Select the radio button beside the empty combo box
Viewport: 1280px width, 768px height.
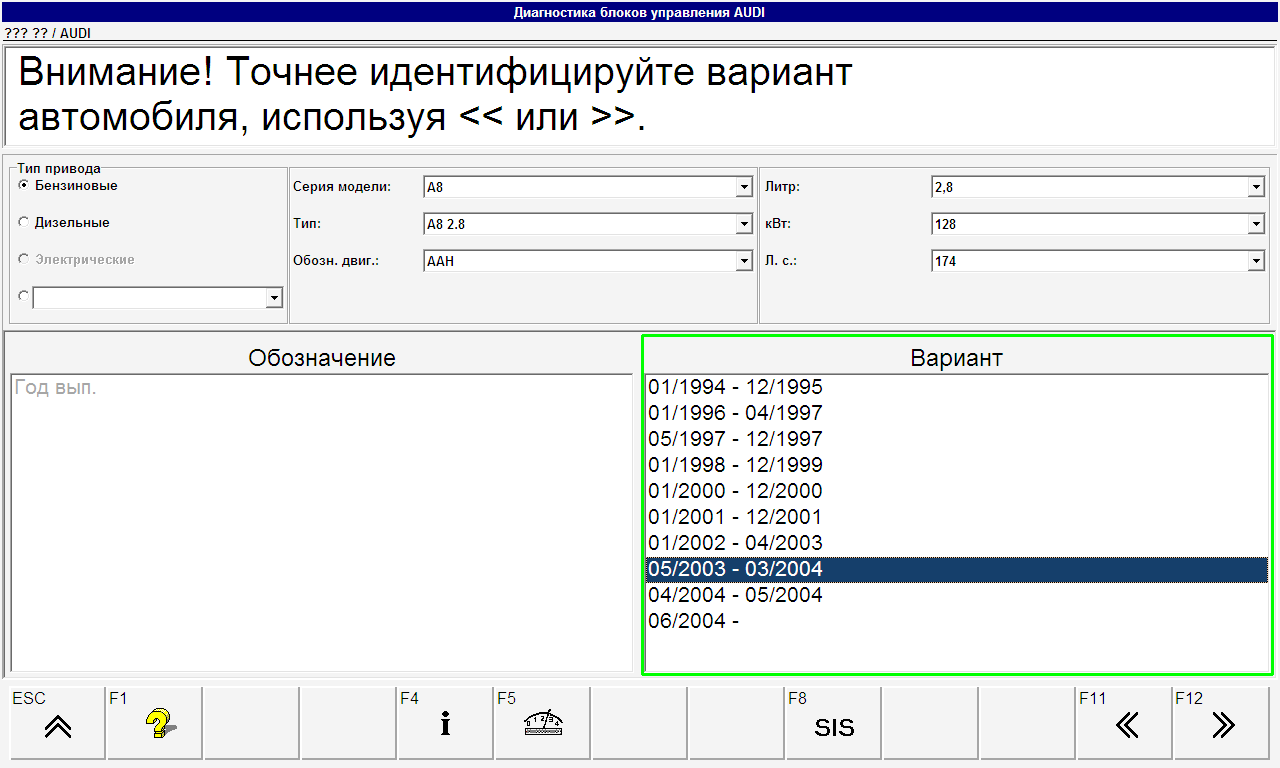24,297
